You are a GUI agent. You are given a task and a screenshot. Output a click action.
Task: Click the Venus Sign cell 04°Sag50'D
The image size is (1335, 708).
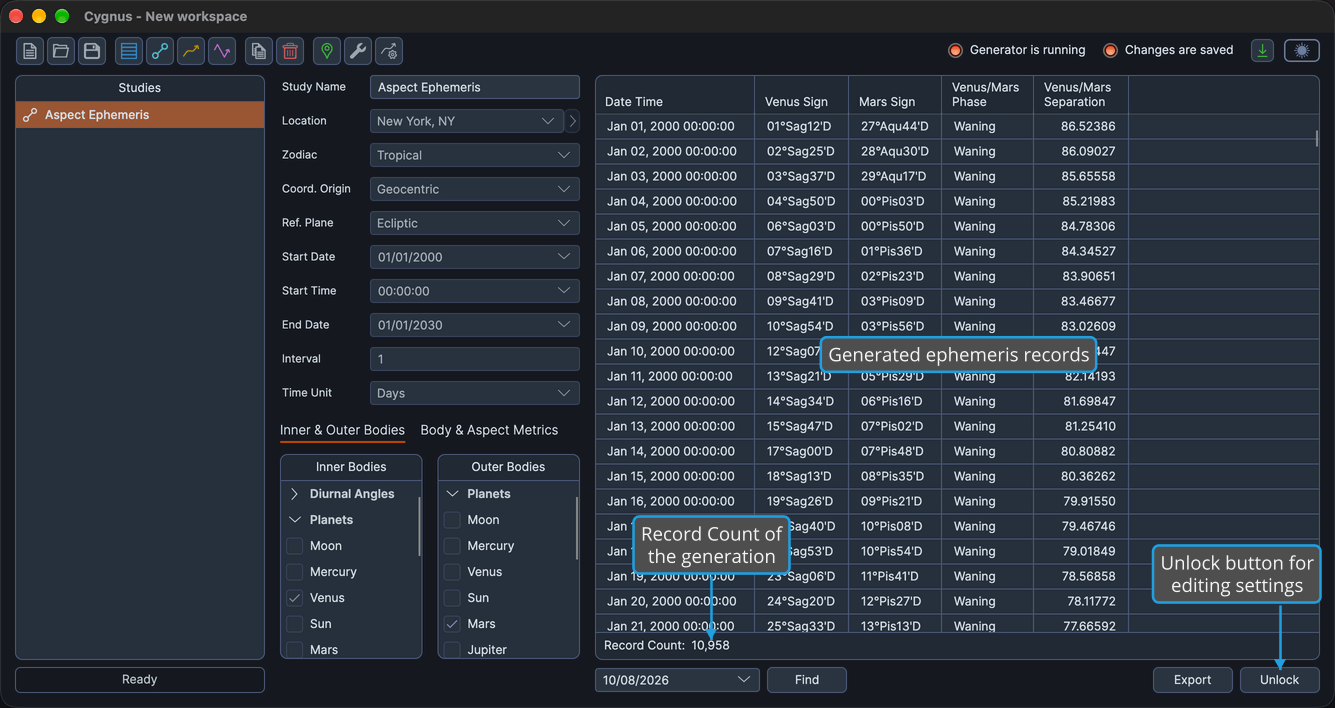point(801,201)
